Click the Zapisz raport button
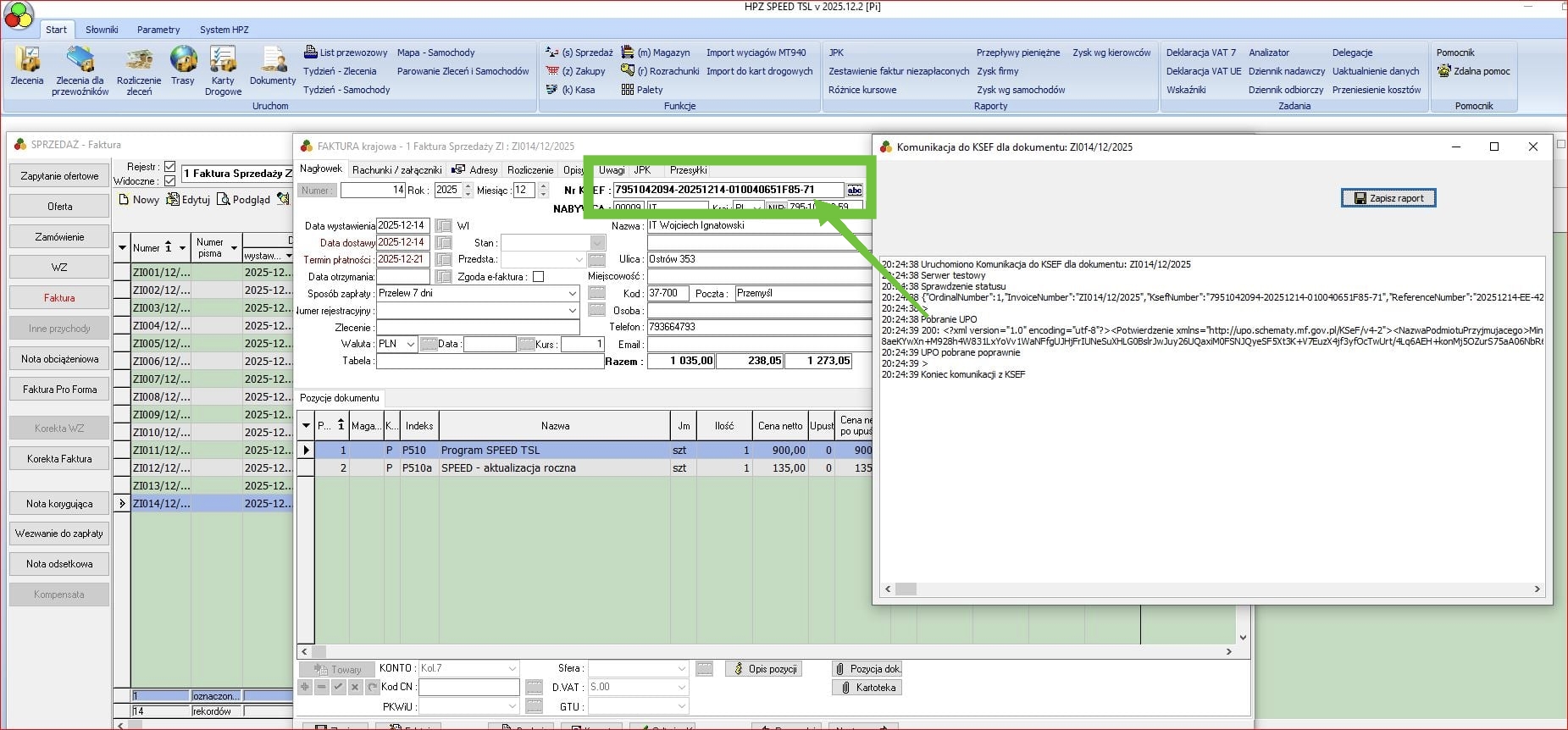The width and height of the screenshot is (1568, 730). [x=1388, y=198]
